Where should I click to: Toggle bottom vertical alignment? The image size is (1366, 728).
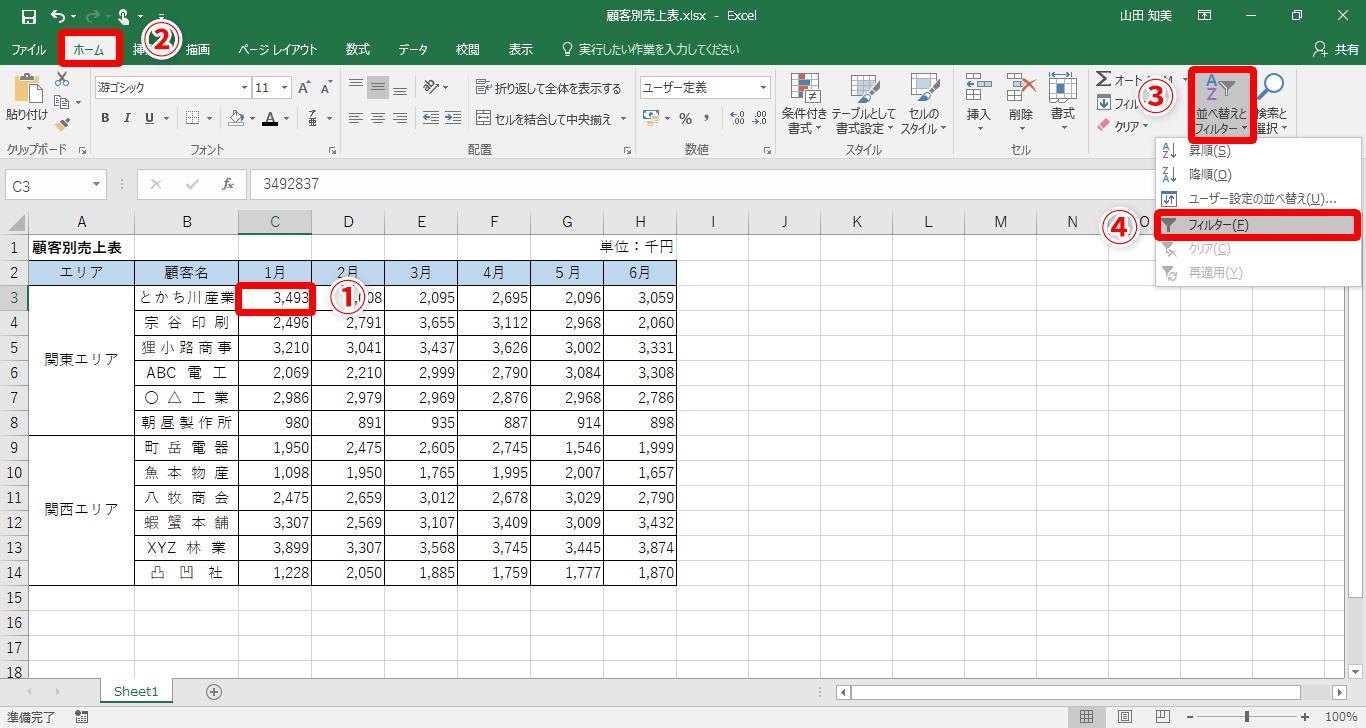click(400, 88)
